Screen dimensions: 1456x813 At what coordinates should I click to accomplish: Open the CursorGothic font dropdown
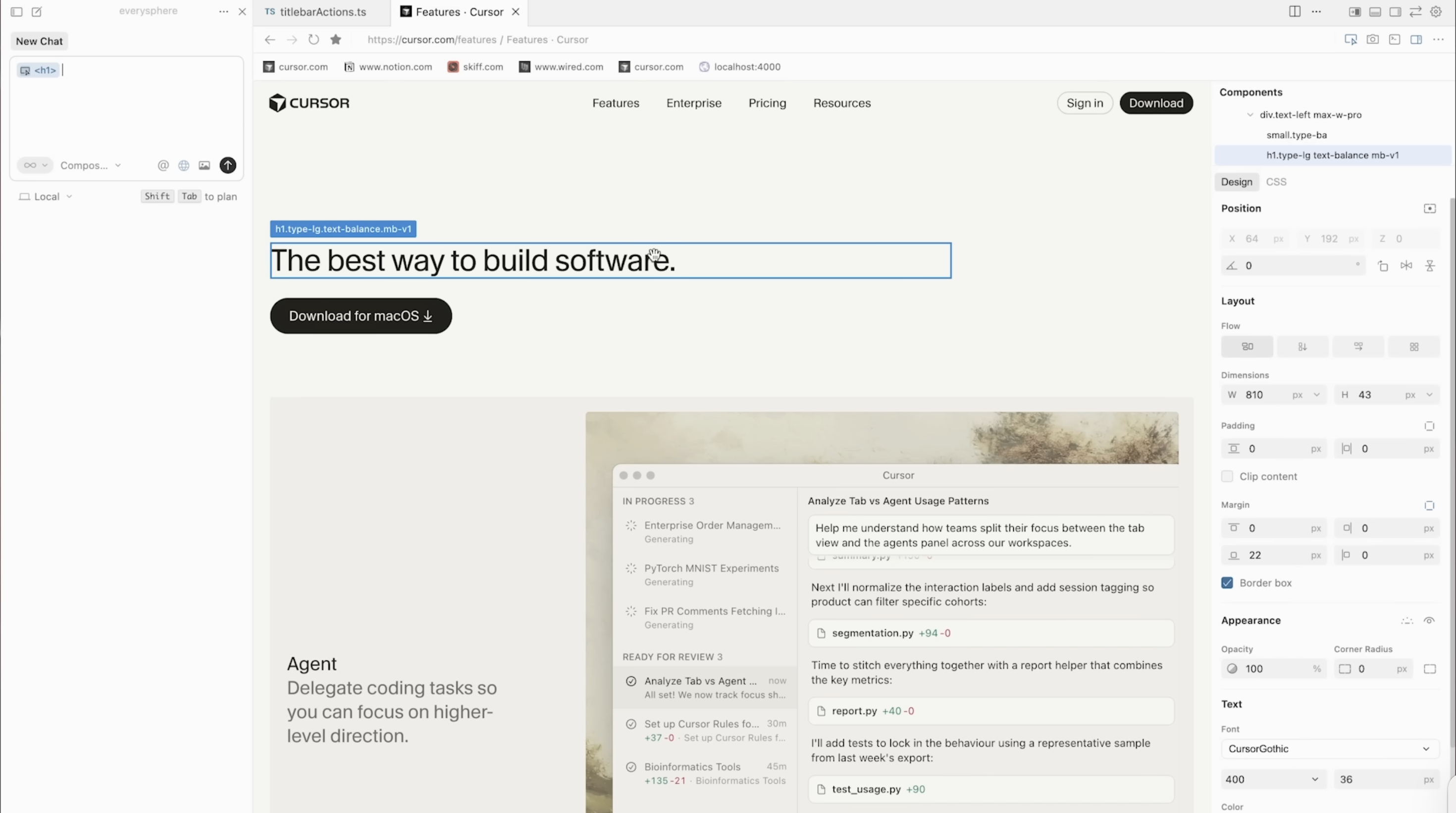(x=1328, y=748)
